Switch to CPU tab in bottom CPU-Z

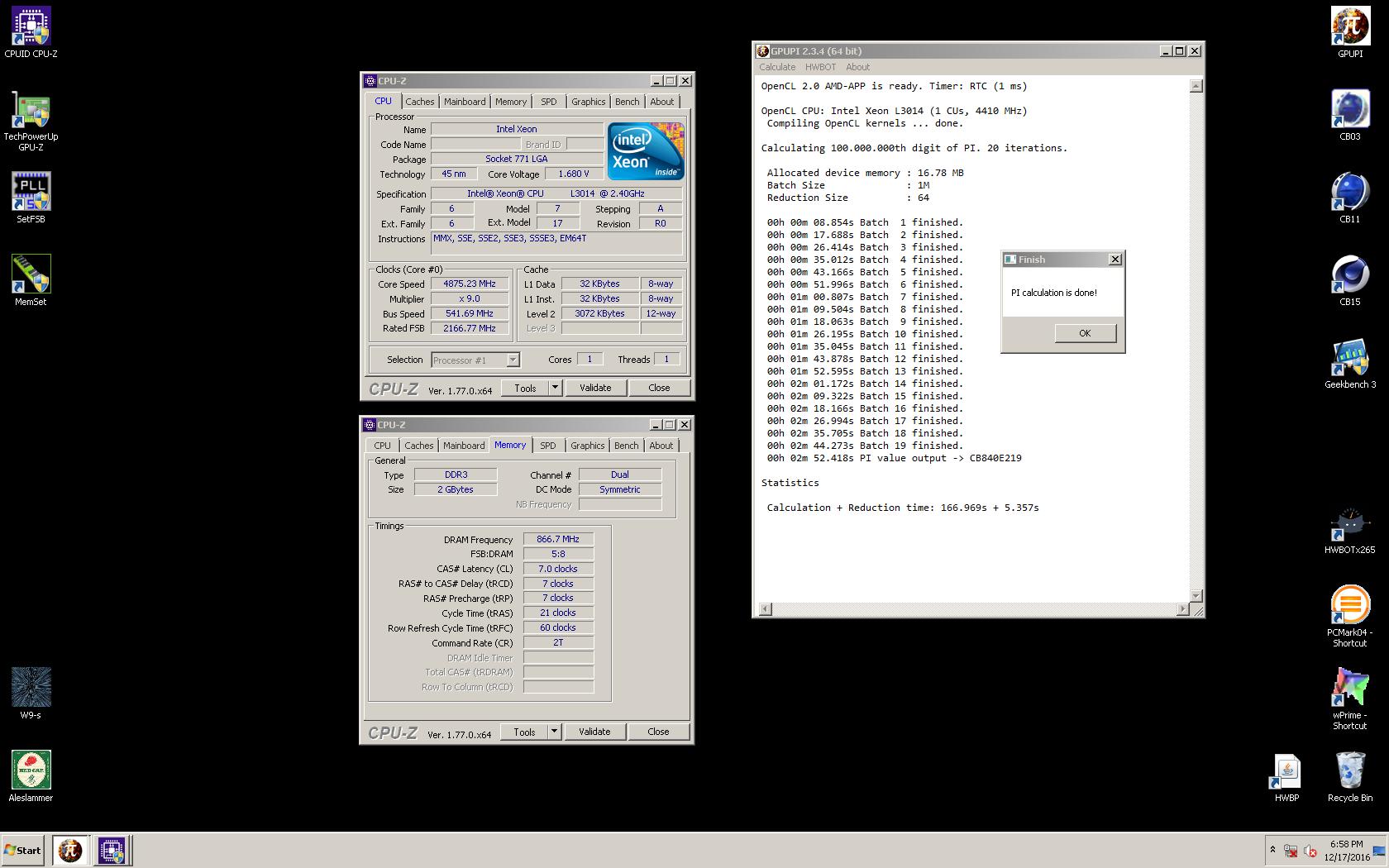[382, 446]
